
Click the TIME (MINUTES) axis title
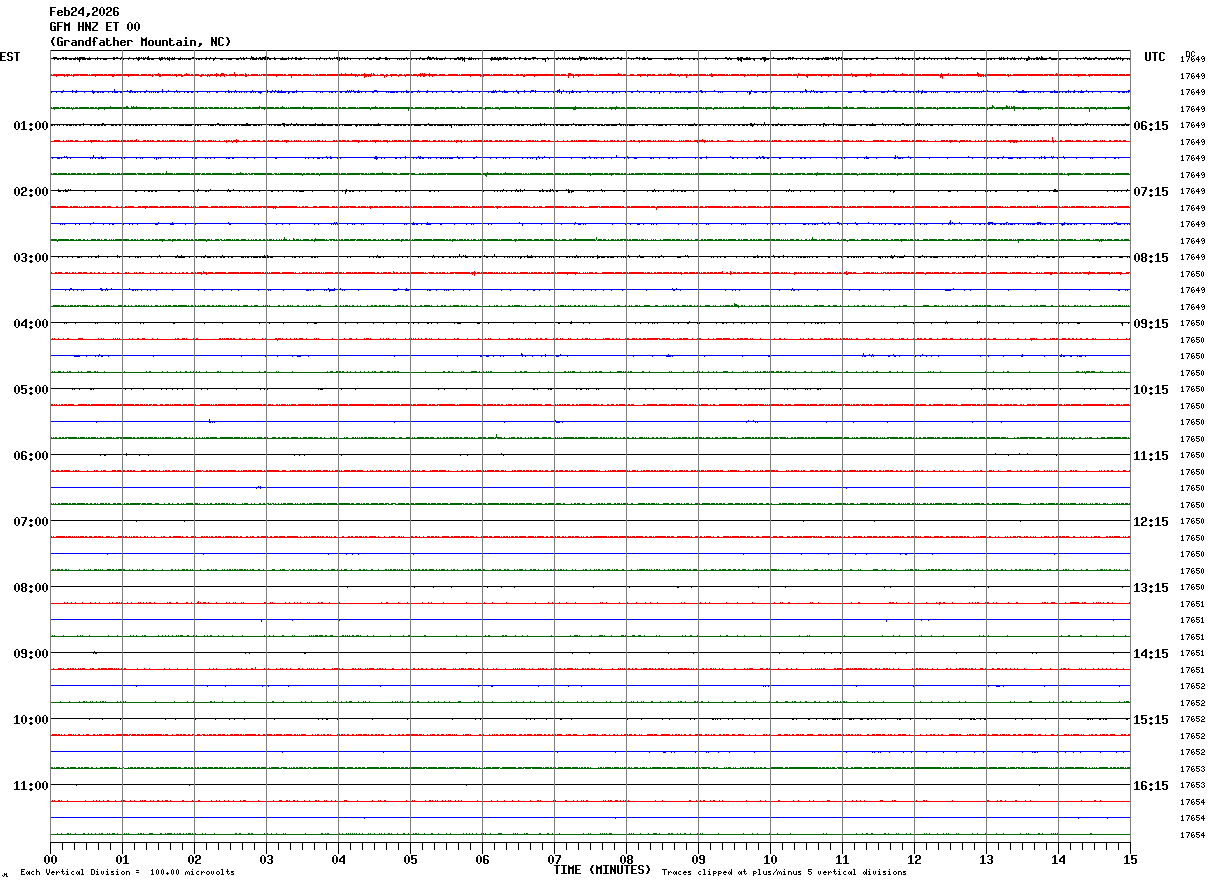(602, 870)
